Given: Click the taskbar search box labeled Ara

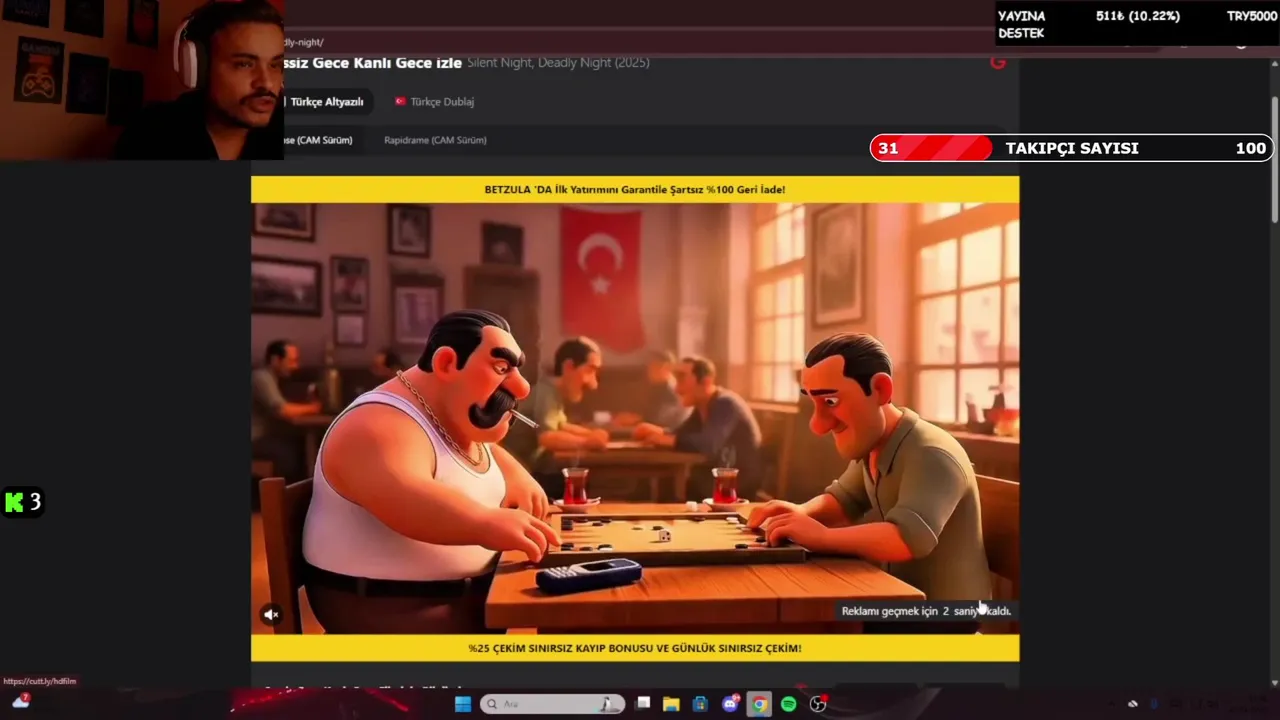Looking at the screenshot, I should pos(551,704).
